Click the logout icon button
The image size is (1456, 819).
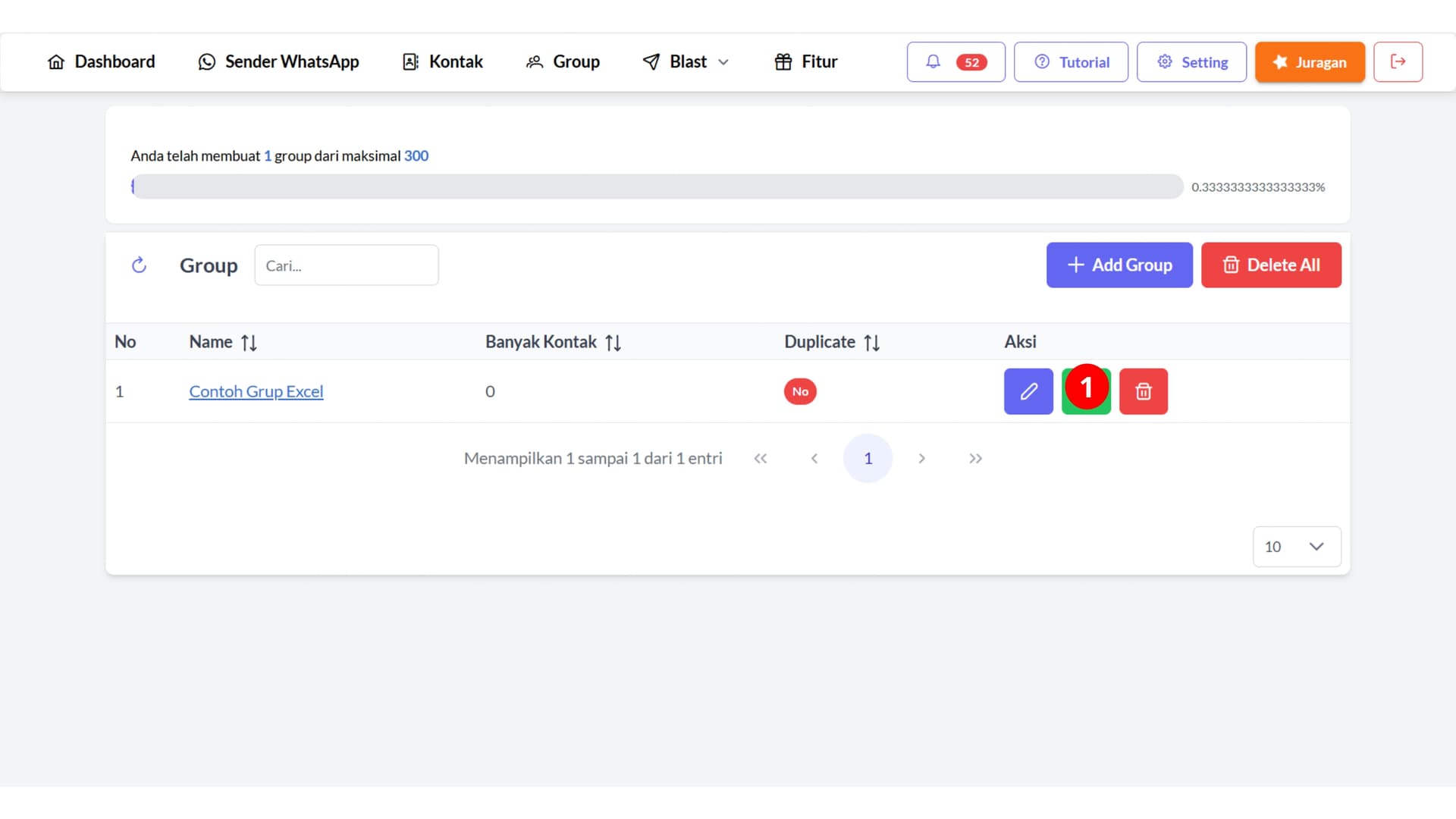click(x=1398, y=62)
